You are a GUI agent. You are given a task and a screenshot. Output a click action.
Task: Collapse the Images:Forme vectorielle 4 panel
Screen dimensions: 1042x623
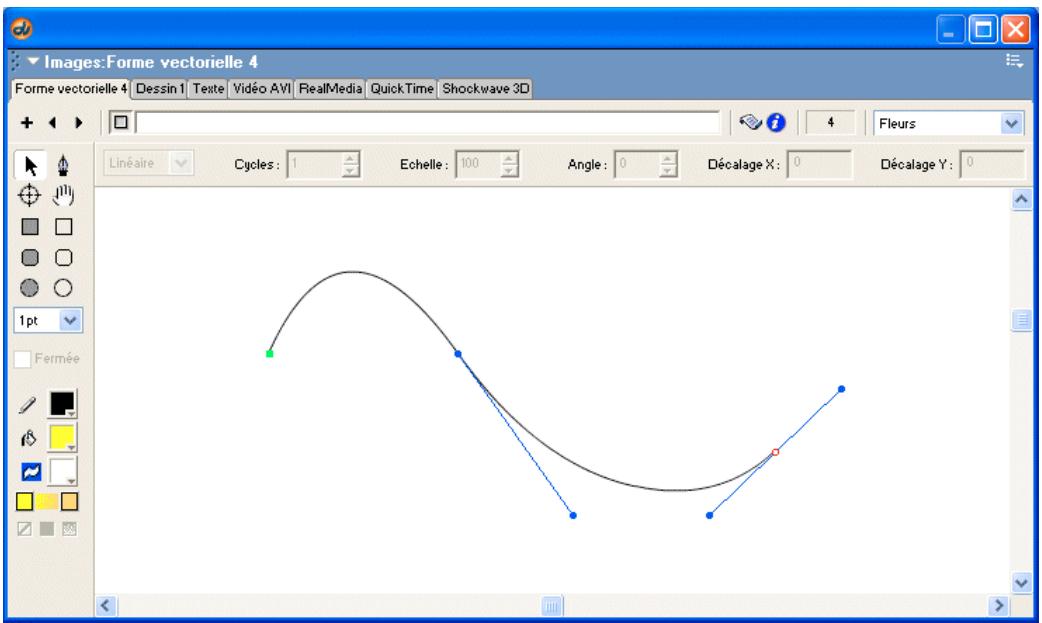click(33, 61)
